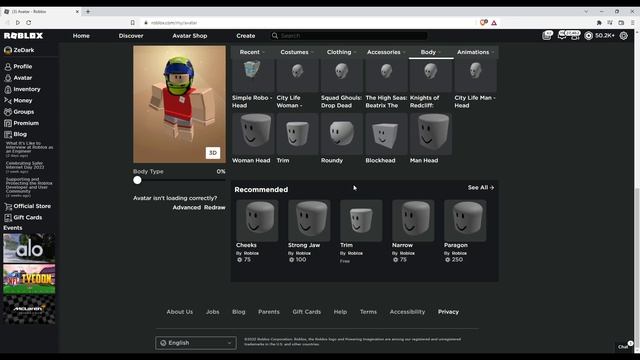Image resolution: width=640 pixels, height=360 pixels.
Task: Open the browser extensions puzzle icon
Action: click(599, 22)
